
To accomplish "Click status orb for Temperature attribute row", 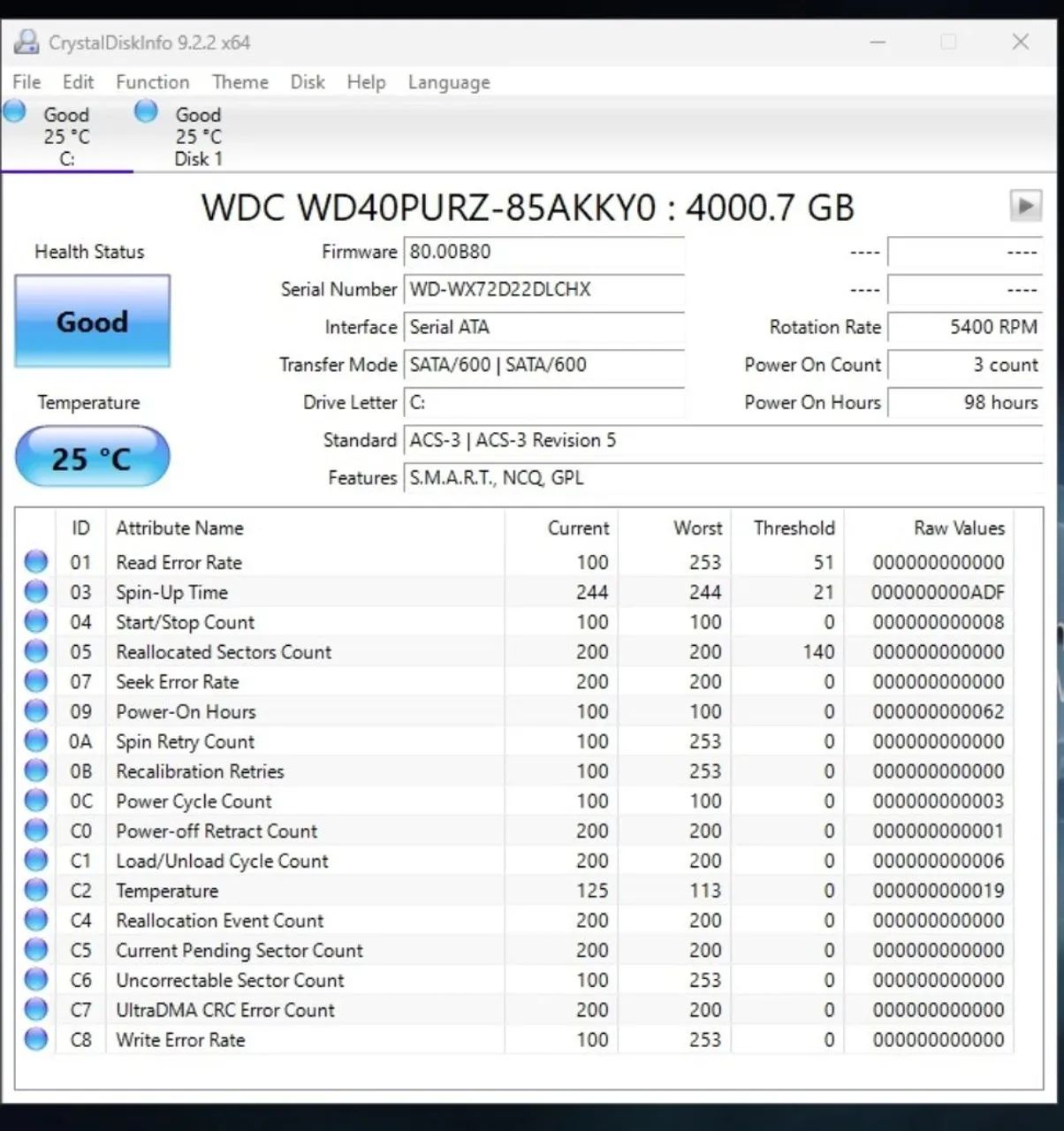I will tap(36, 890).
